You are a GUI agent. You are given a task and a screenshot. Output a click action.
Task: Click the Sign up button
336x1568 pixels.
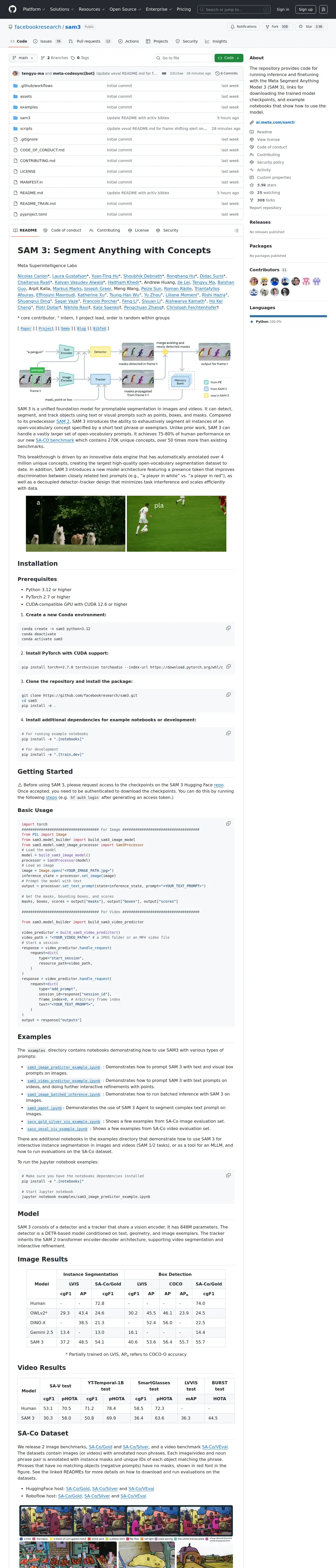305,9
